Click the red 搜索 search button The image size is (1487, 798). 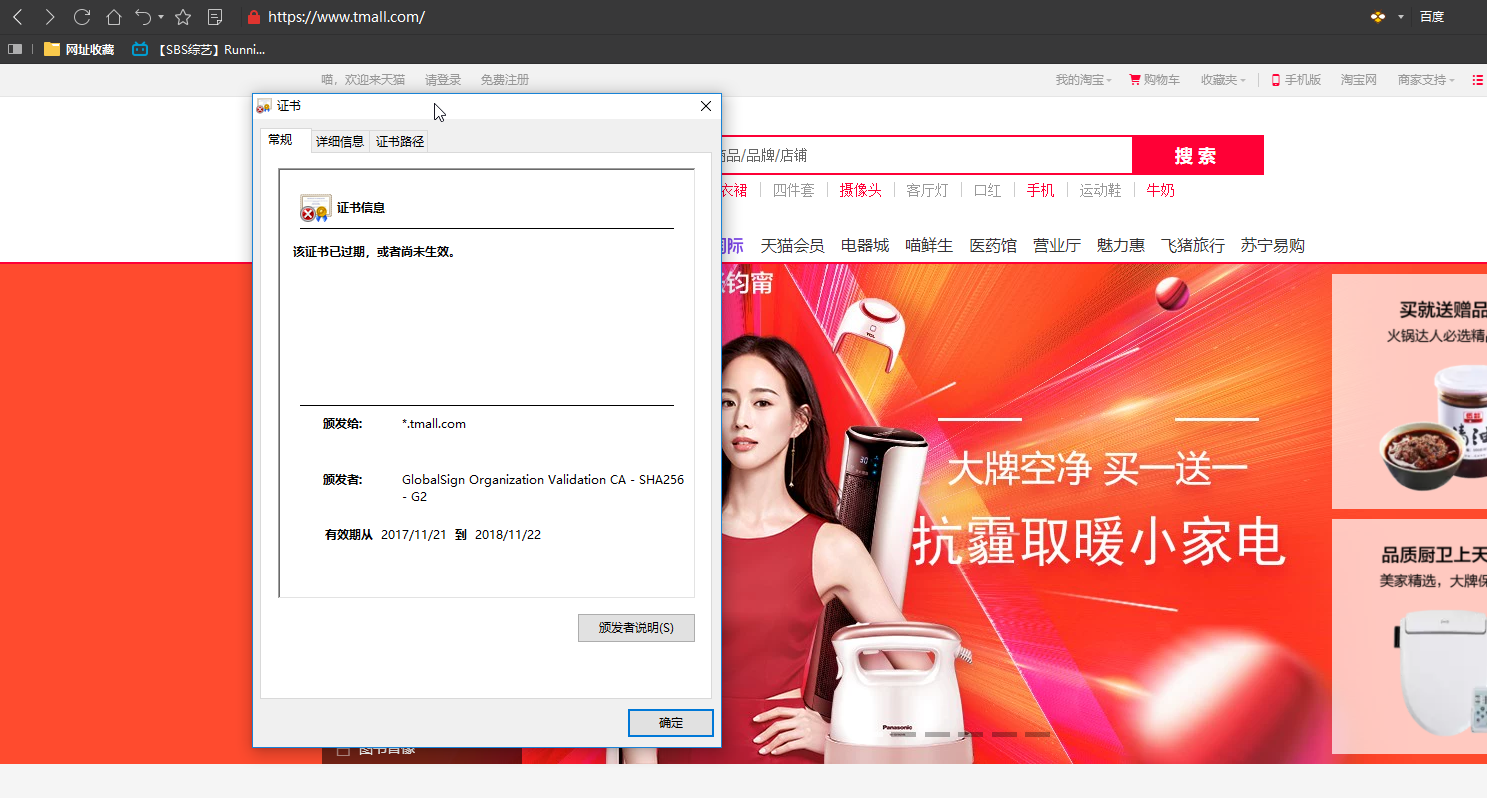(x=1197, y=155)
